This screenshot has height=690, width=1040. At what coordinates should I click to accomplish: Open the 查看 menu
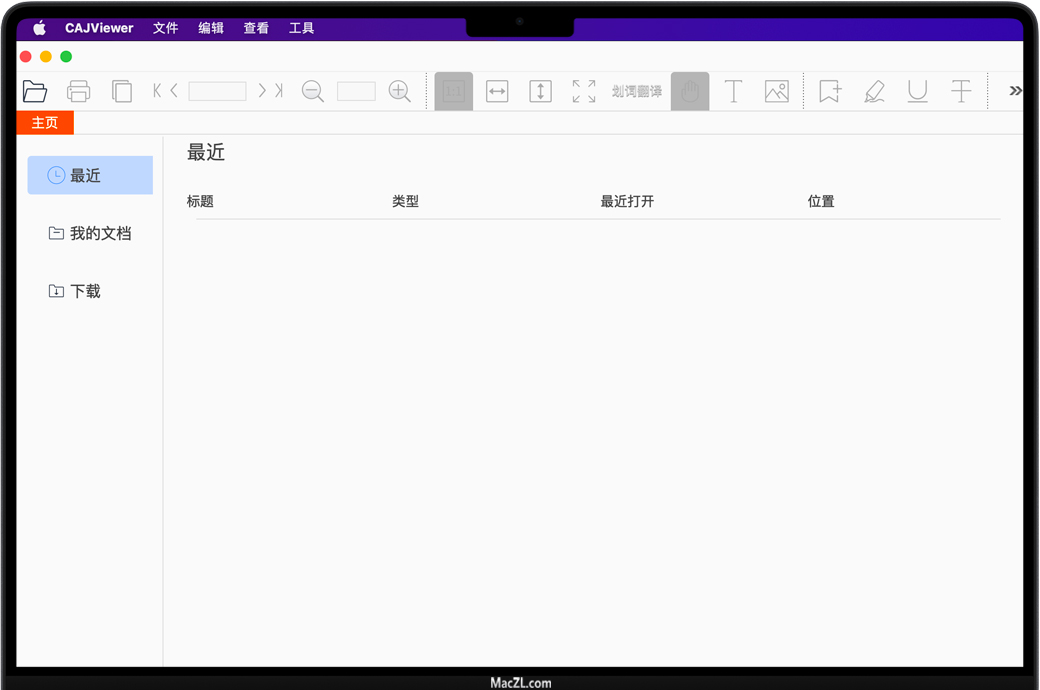pos(256,28)
